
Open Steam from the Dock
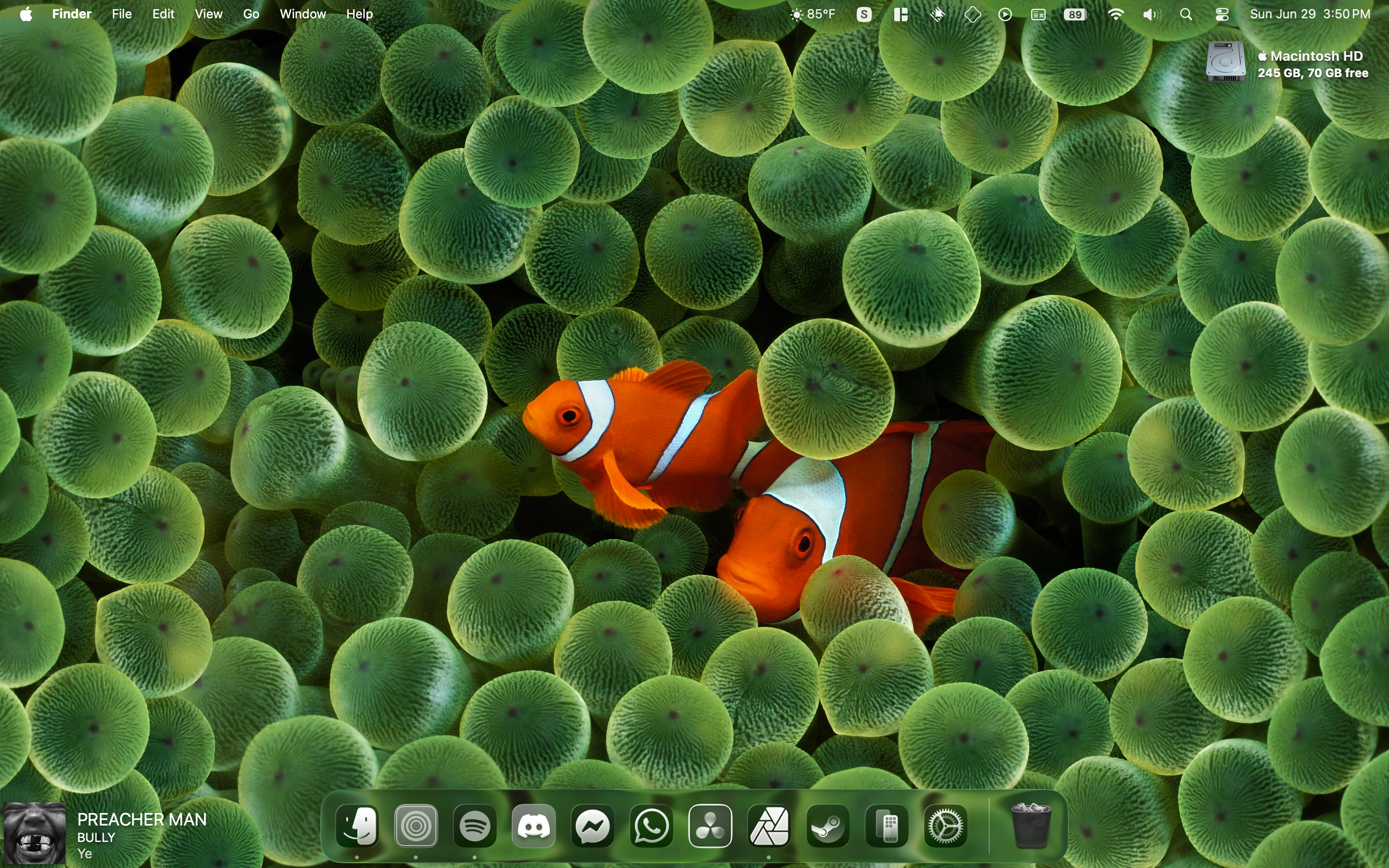[x=828, y=826]
